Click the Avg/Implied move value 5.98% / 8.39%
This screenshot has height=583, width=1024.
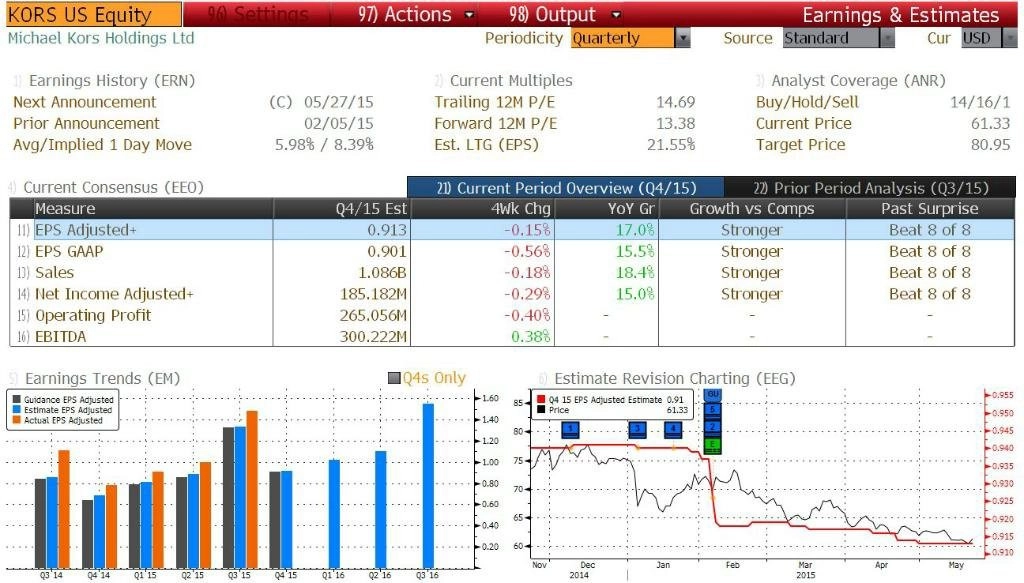324,145
